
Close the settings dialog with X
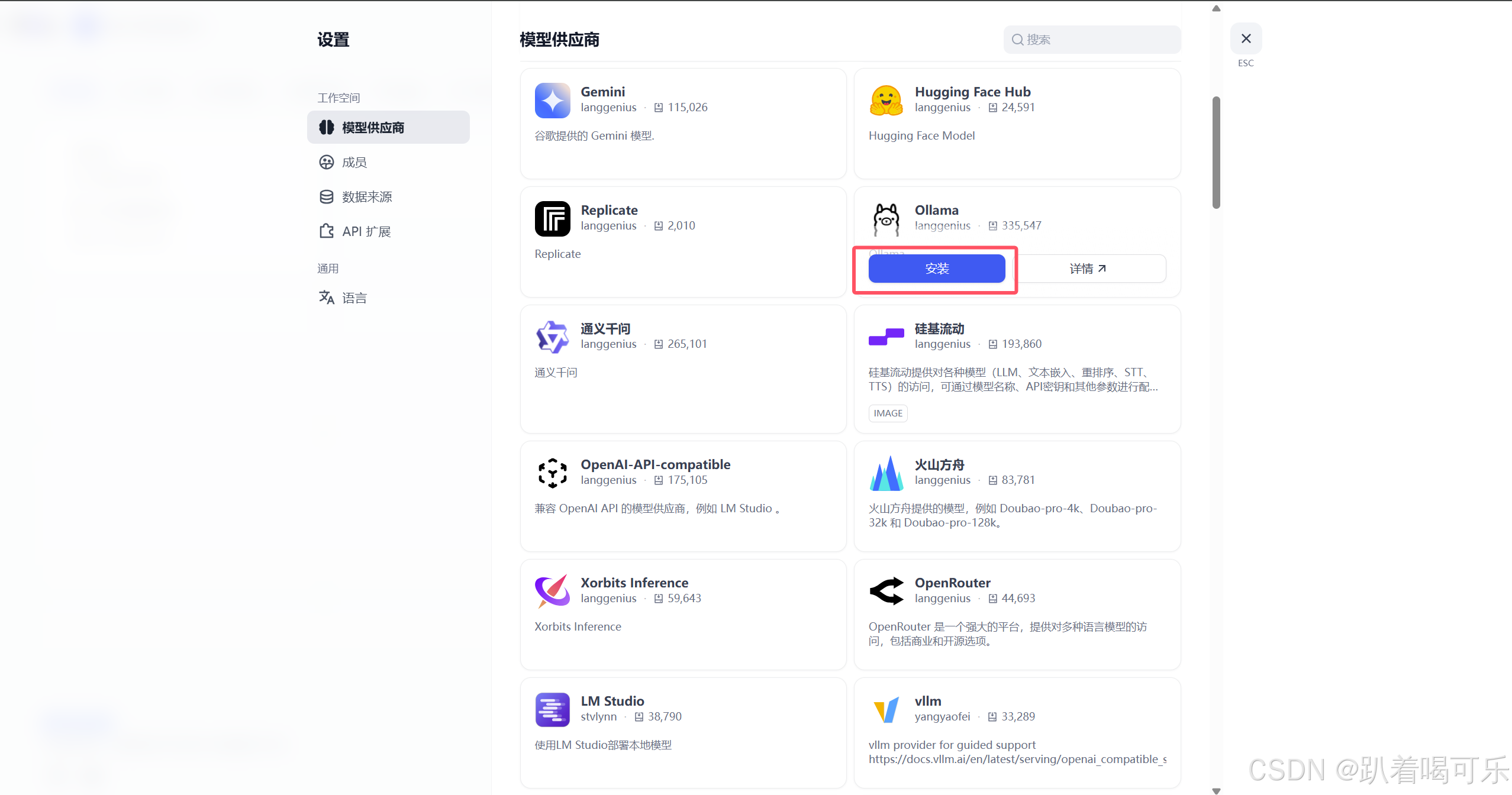click(1246, 38)
